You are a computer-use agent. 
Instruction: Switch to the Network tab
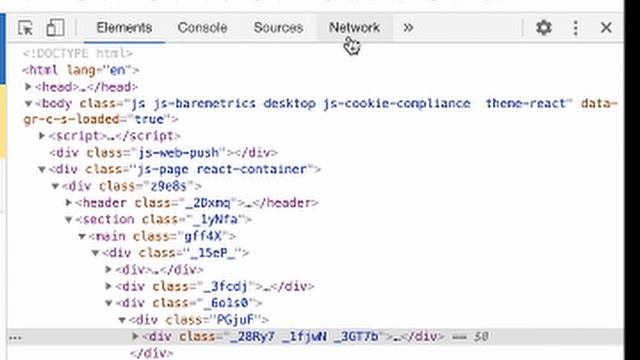pyautogui.click(x=354, y=28)
